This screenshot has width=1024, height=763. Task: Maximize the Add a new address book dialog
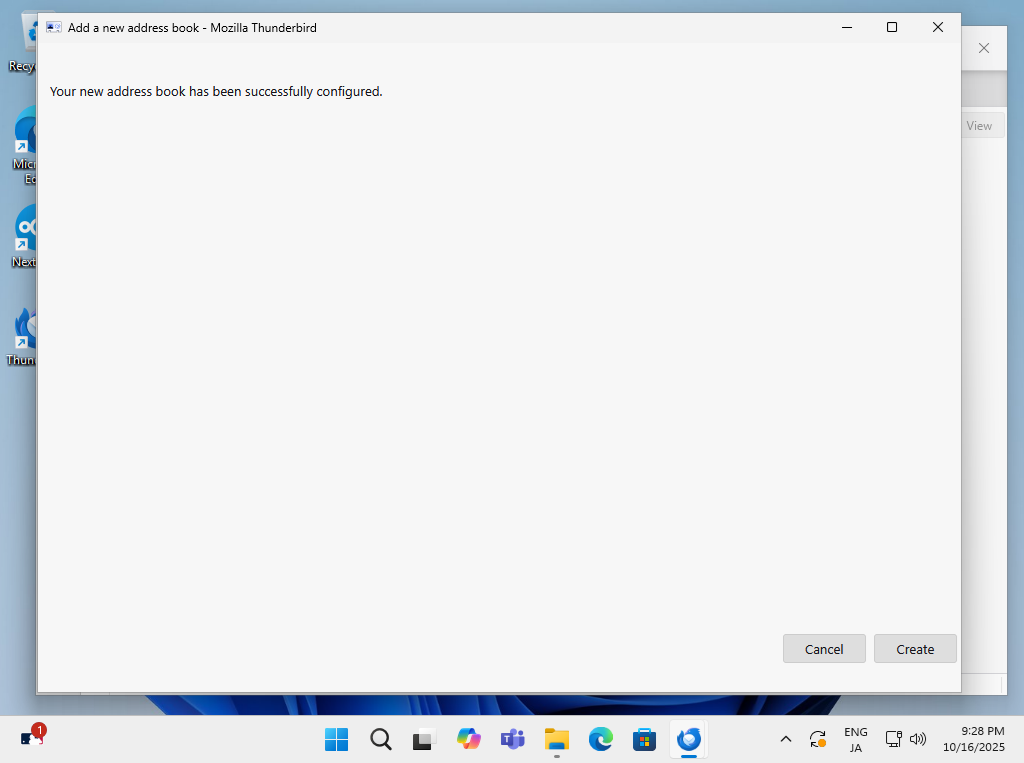pos(892,28)
